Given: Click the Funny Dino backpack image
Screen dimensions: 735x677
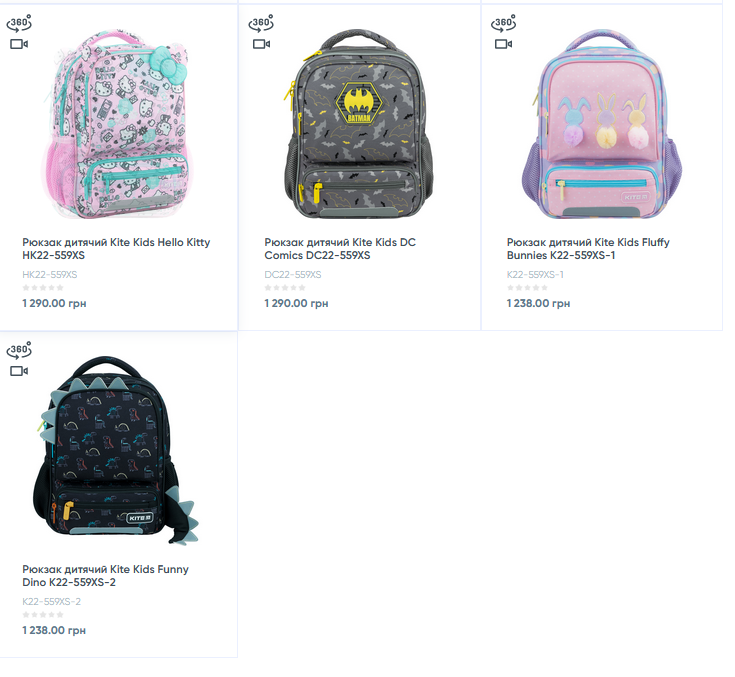Looking at the screenshot, I should pos(115,451).
